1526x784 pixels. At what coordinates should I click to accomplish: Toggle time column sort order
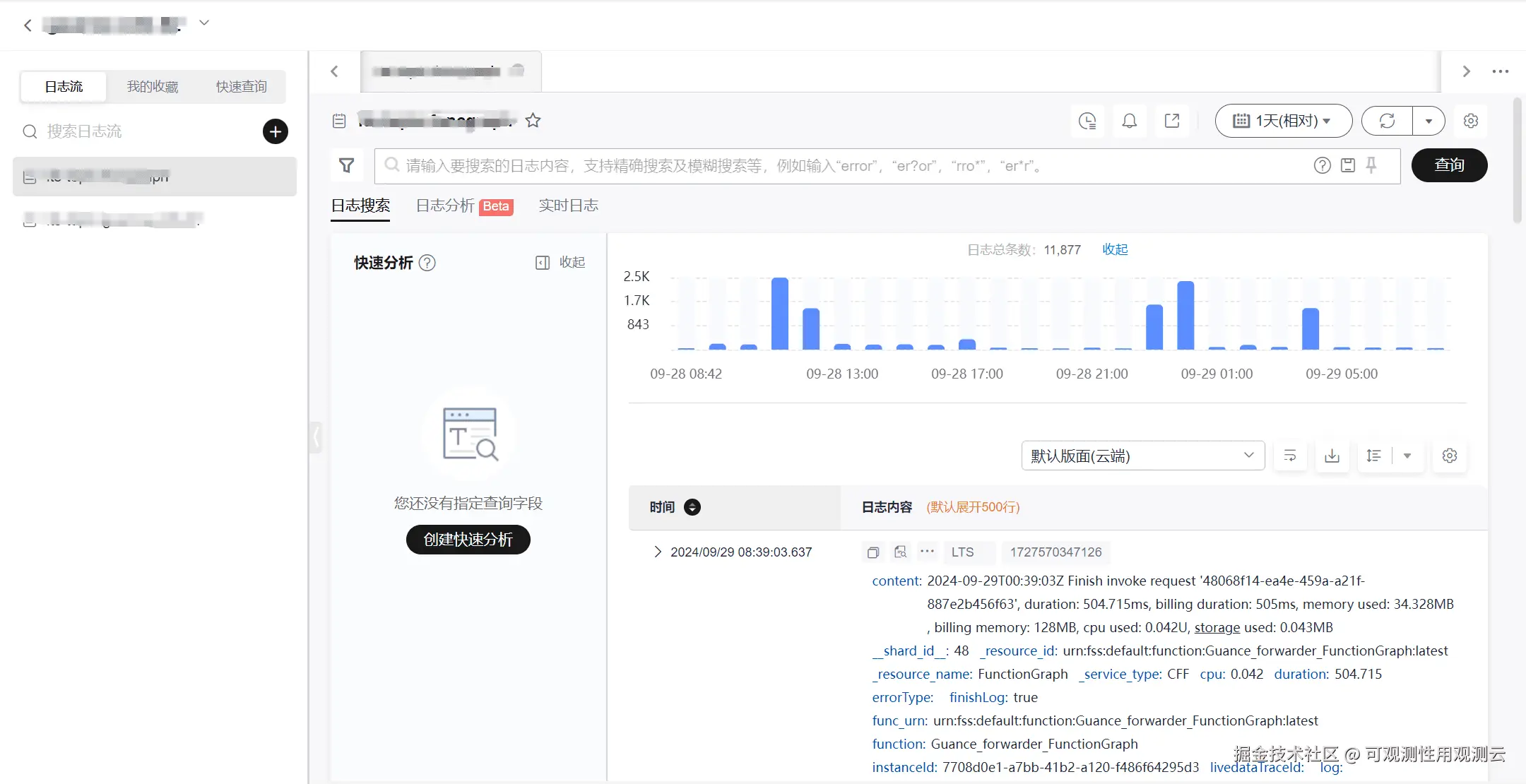(692, 507)
